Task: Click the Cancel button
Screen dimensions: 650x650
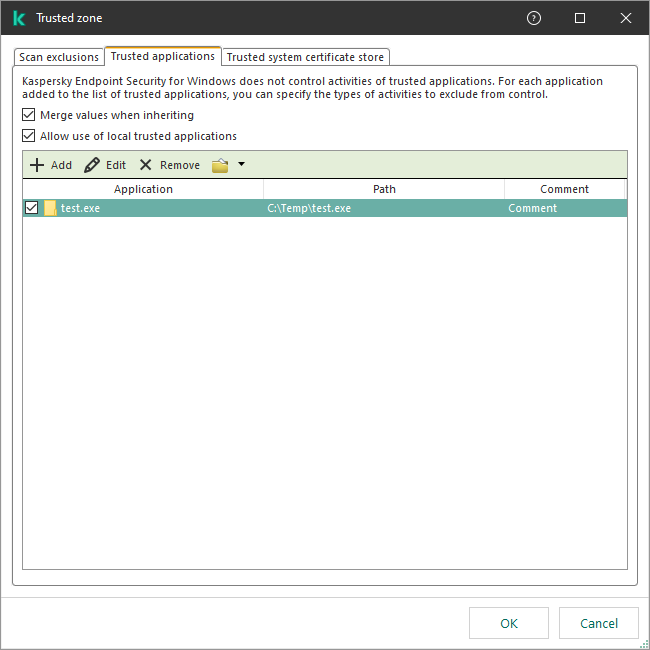Action: [599, 623]
